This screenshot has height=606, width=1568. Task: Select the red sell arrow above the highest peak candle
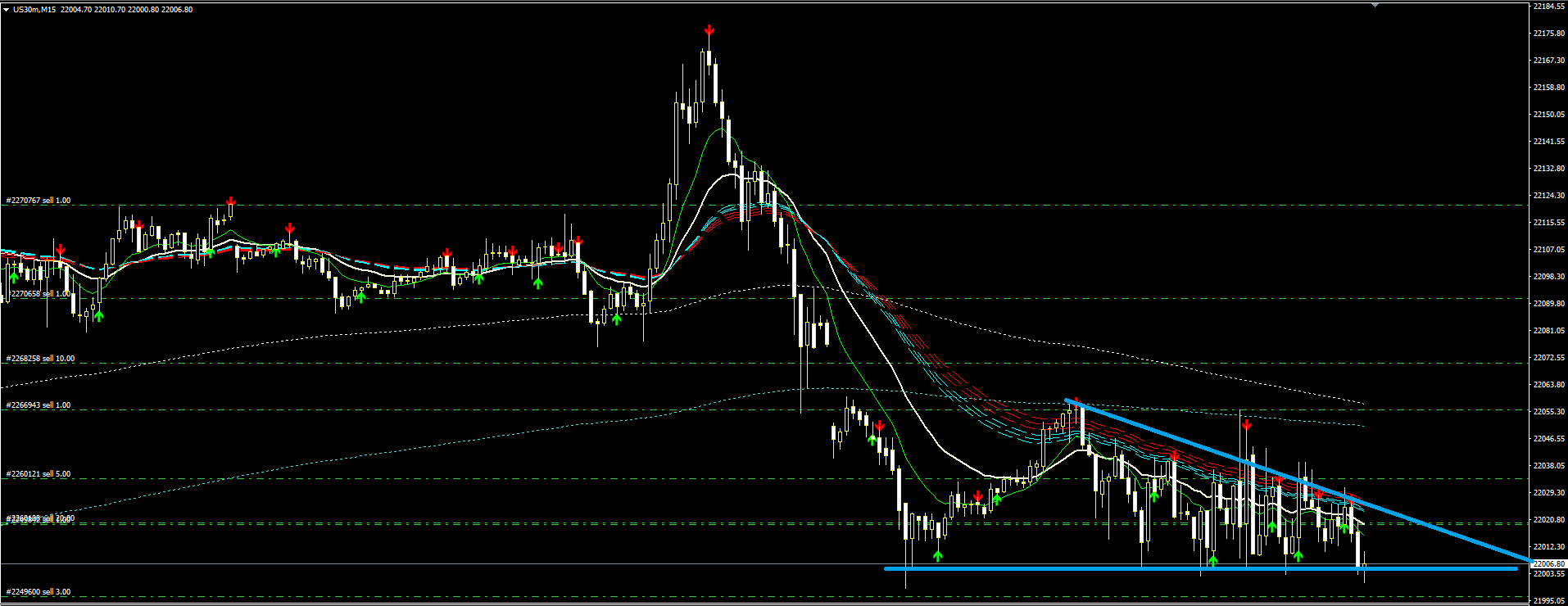point(709,31)
